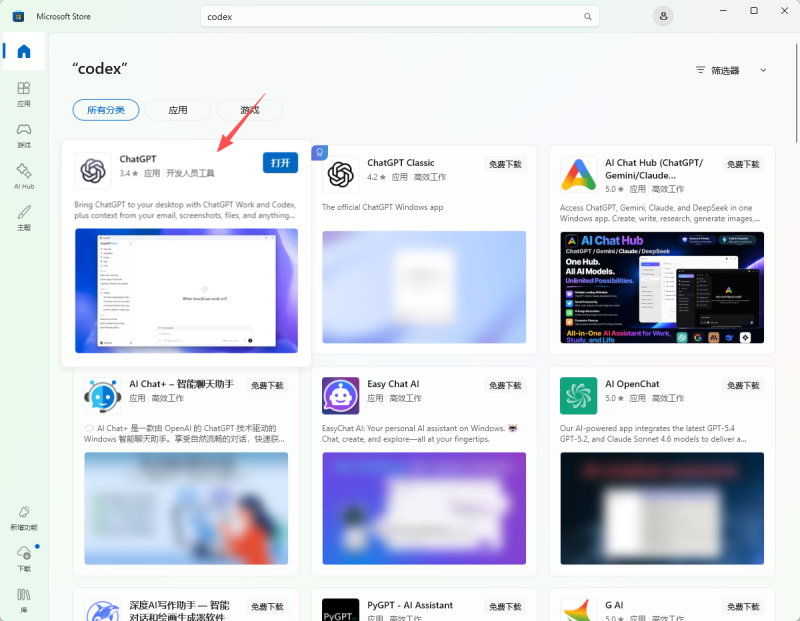Open the AI Hub sidebar section
The image size is (800, 621).
click(x=24, y=177)
